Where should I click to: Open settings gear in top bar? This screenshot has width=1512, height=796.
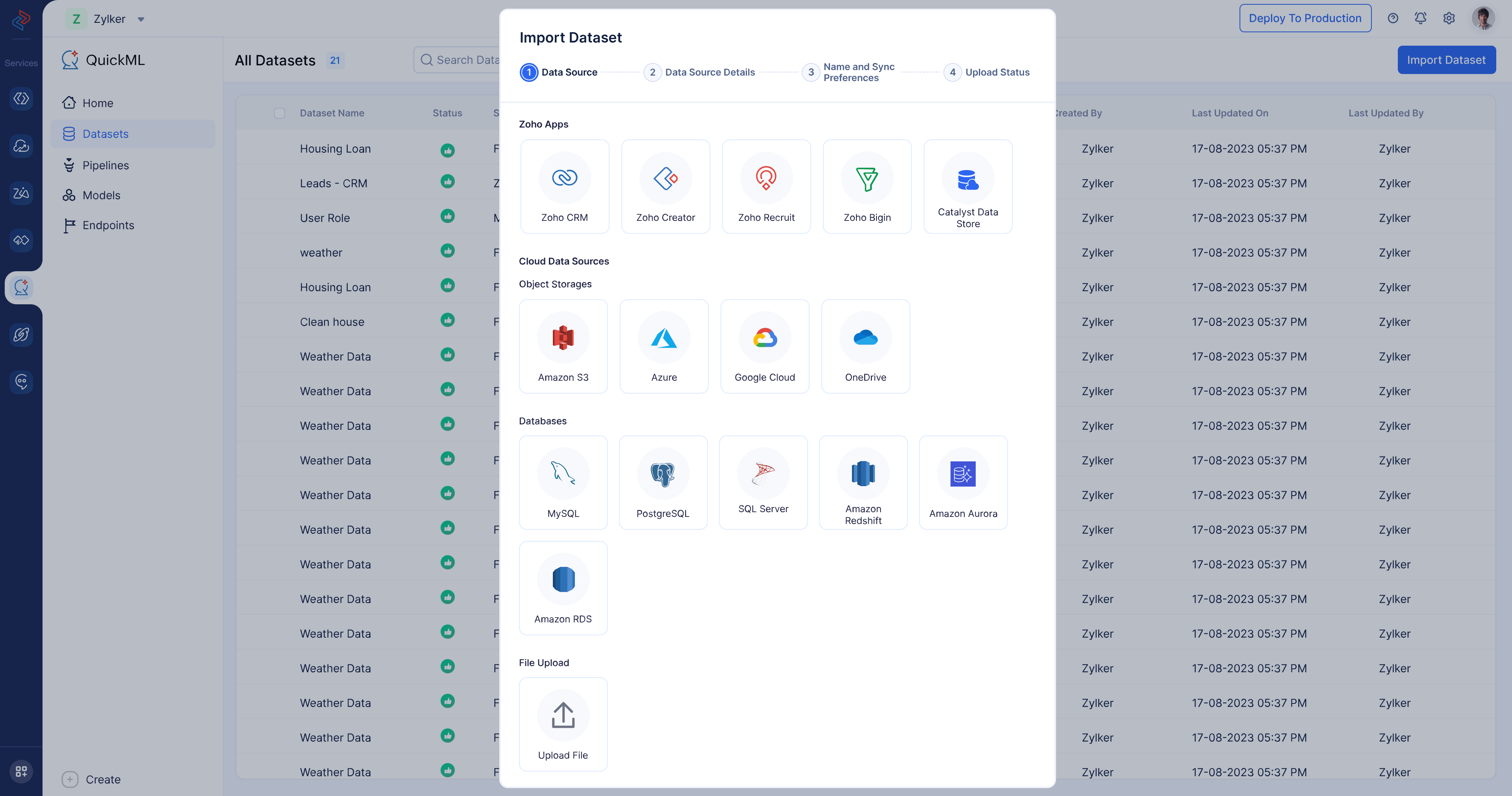(1449, 18)
